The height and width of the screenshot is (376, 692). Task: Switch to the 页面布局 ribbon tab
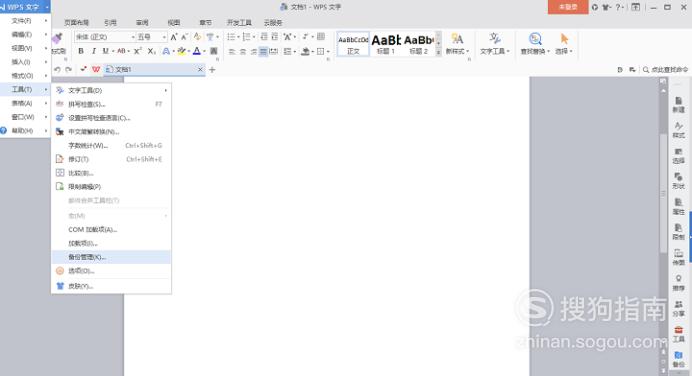[x=77, y=23]
